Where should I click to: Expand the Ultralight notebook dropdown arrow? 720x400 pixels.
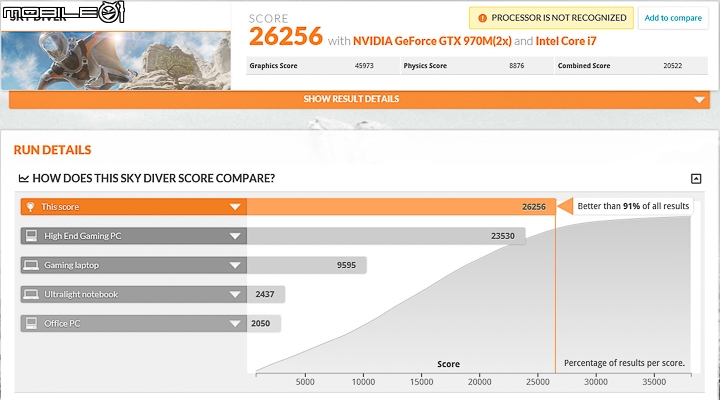tap(235, 294)
